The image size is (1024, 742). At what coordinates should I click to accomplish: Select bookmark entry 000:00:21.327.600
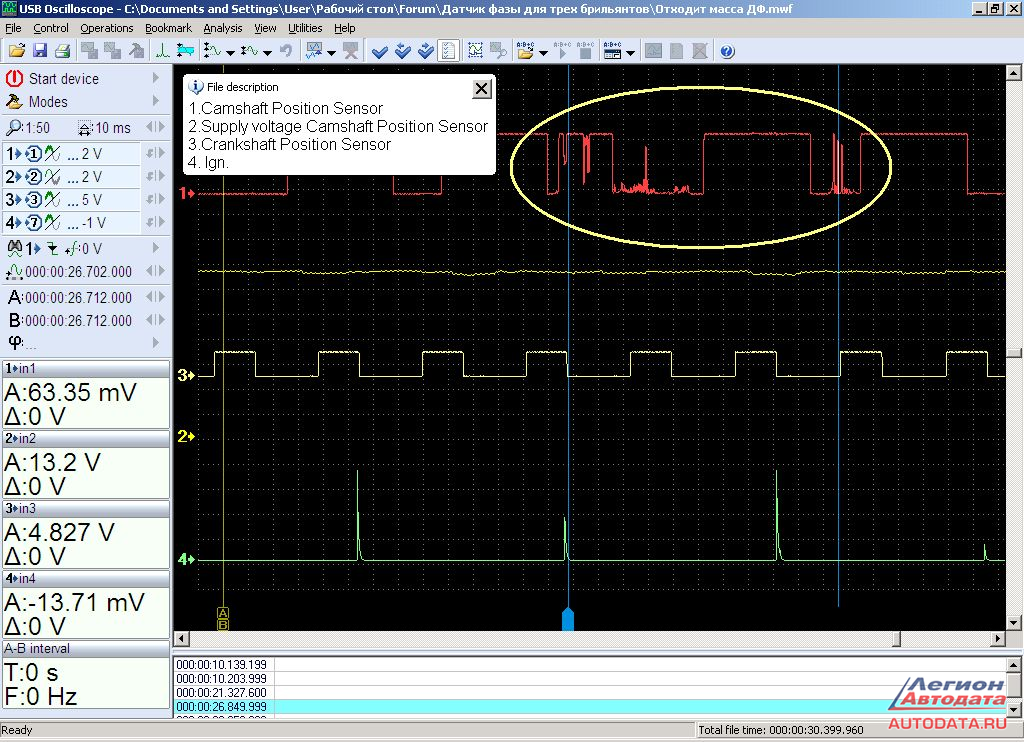pyautogui.click(x=221, y=692)
